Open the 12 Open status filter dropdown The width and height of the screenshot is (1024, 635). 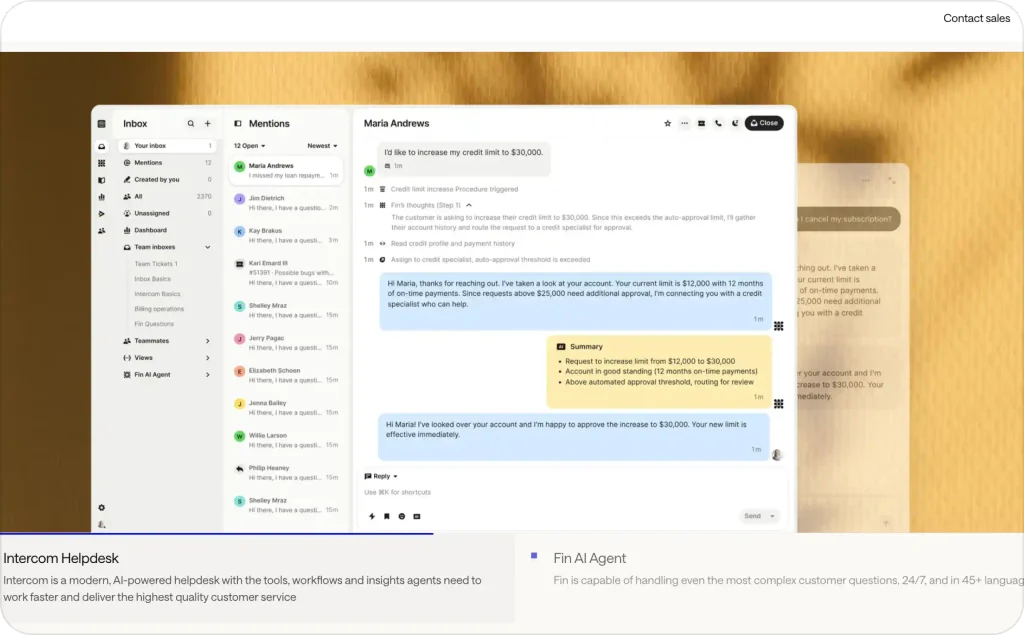(249, 146)
